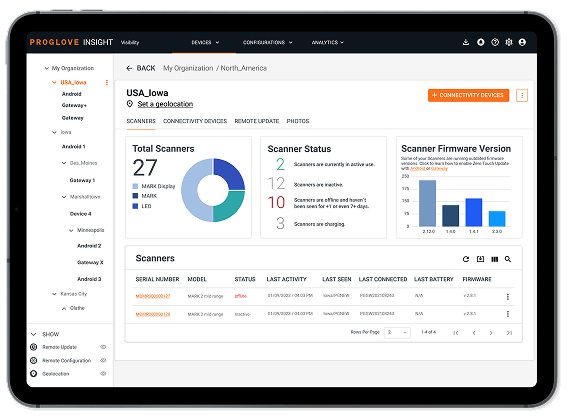Open the Devices dropdown menu
The image size is (567, 418).
click(x=205, y=42)
